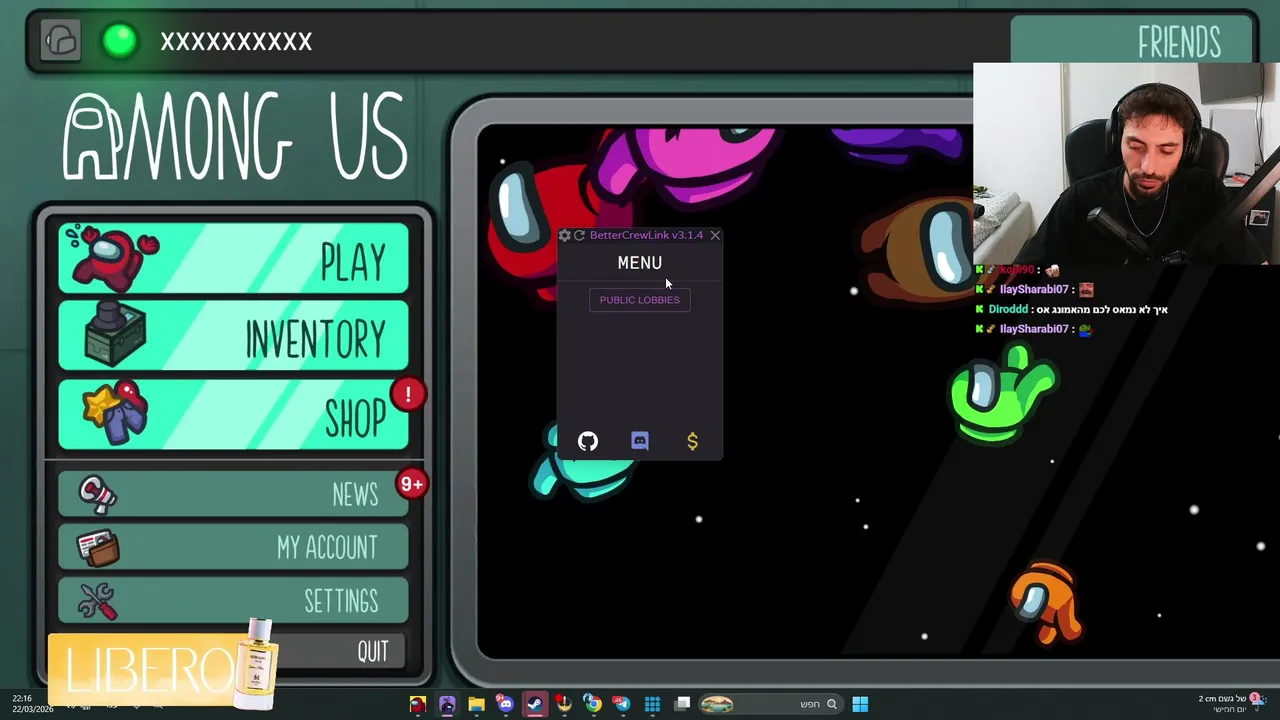
Task: Click the BetterCrewLink v3.1.4 title text
Action: point(646,235)
